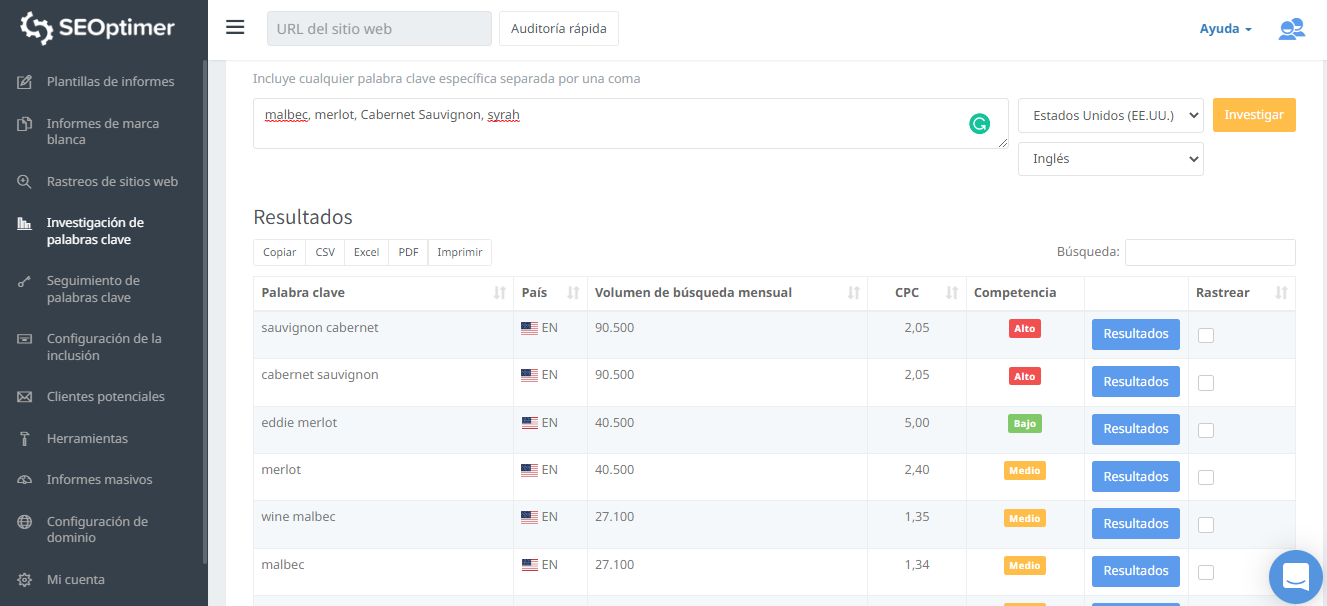This screenshot has width=1327, height=606.
Task: Focus the Búsqueda search field
Action: (1209, 252)
